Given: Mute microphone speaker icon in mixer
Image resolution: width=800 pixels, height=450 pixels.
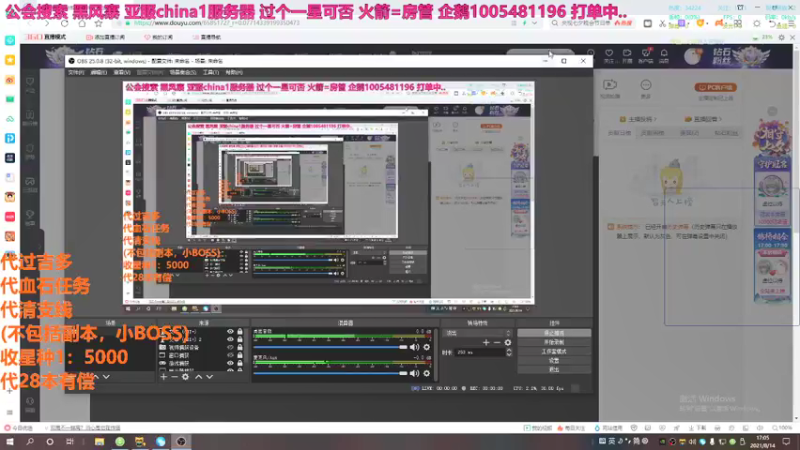Looking at the screenshot, I should pos(414,373).
